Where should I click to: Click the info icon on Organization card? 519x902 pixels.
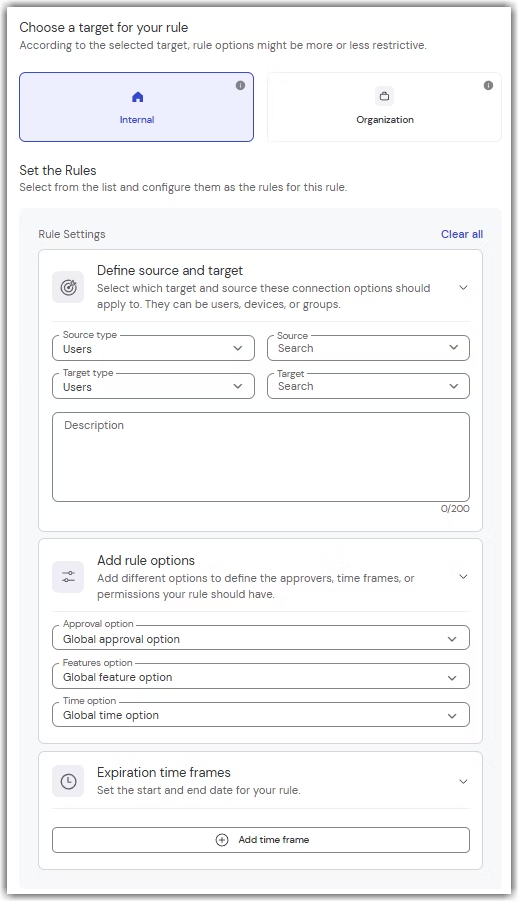(488, 85)
